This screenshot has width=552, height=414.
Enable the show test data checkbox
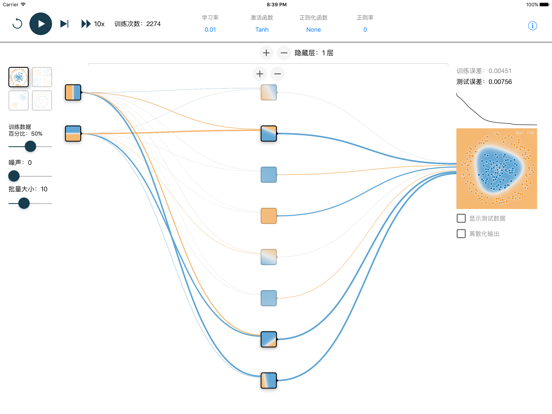coord(461,218)
